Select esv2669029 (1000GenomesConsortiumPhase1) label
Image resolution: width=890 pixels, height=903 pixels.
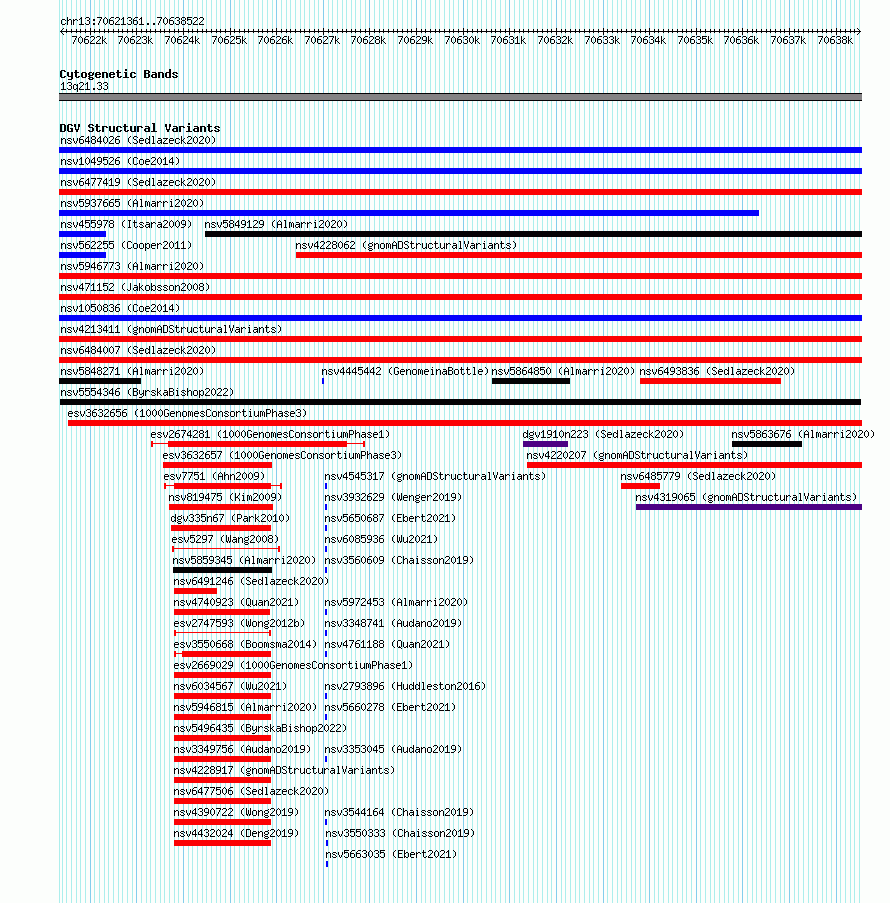pos(293,666)
